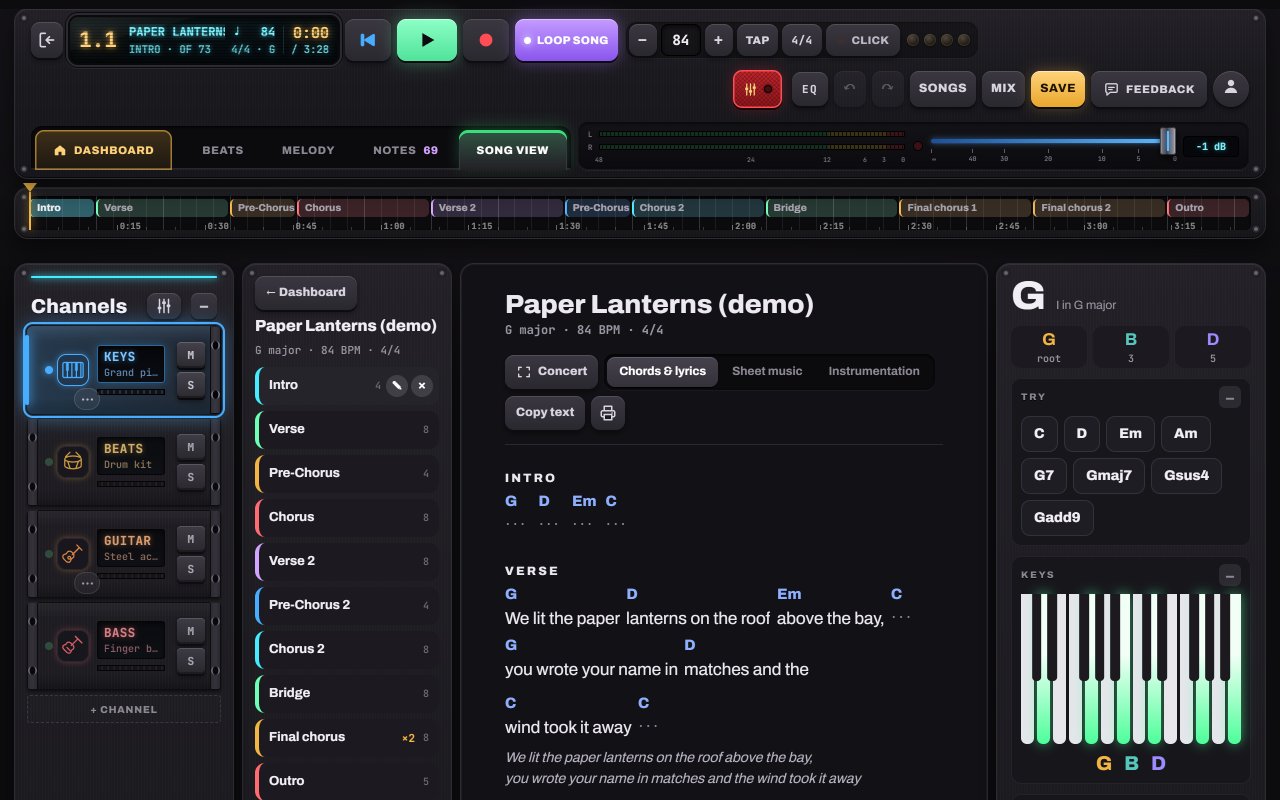Viewport: 1280px width, 800px height.
Task: Select the Sheet music view tab
Action: (x=767, y=371)
